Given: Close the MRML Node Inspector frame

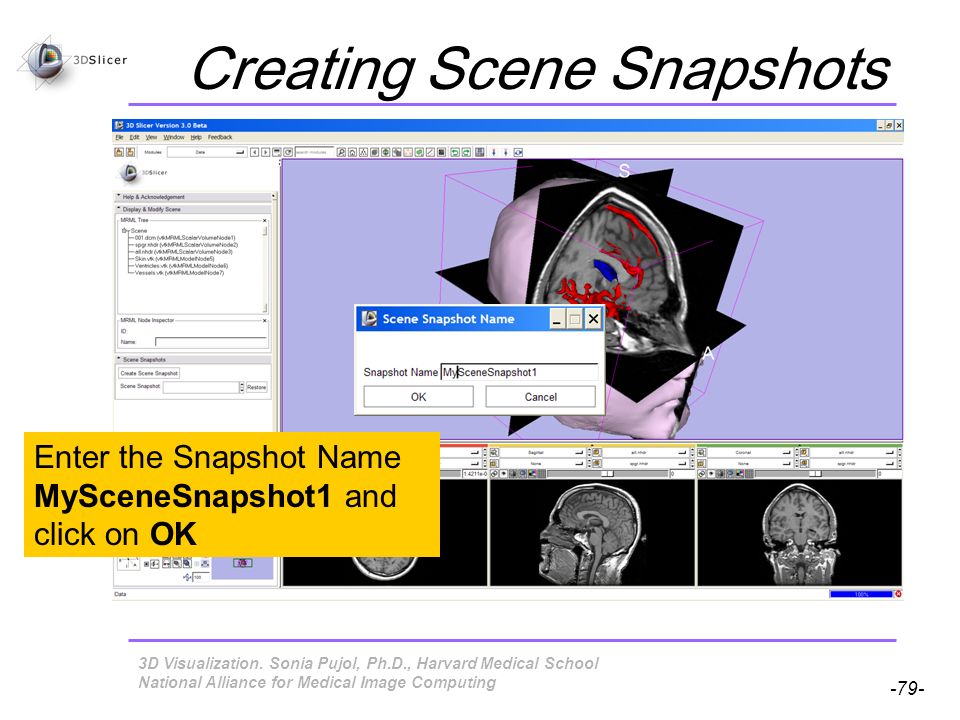Looking at the screenshot, I should pyautogui.click(x=264, y=321).
